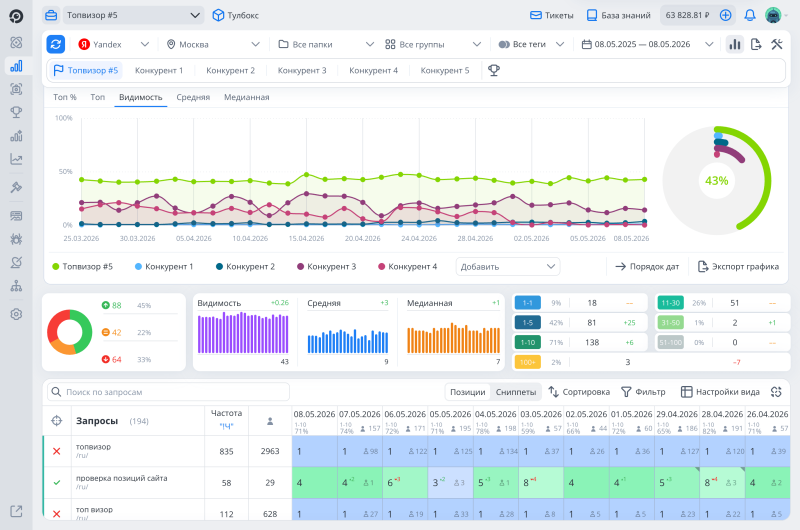Screen dimensions: 800x530
Task: Open the positions bar-chart sidebar icon
Action: pos(16,66)
